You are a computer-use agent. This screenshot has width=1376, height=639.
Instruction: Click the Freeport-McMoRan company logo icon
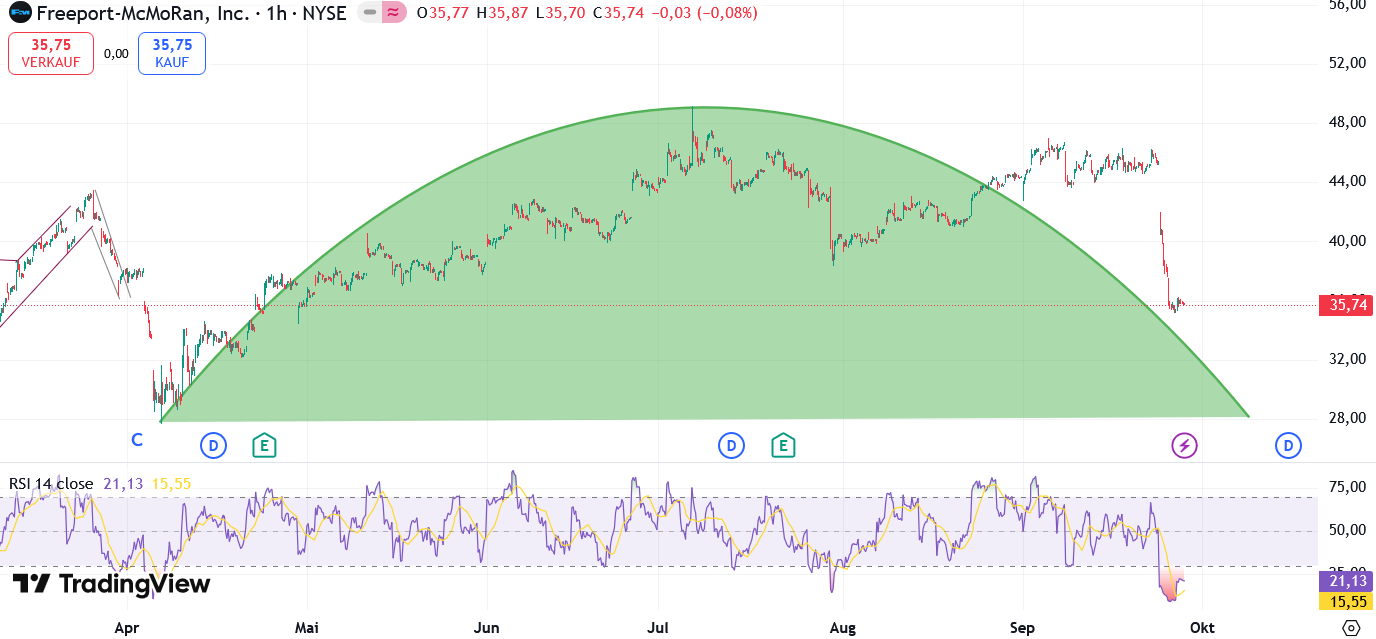pyautogui.click(x=19, y=13)
